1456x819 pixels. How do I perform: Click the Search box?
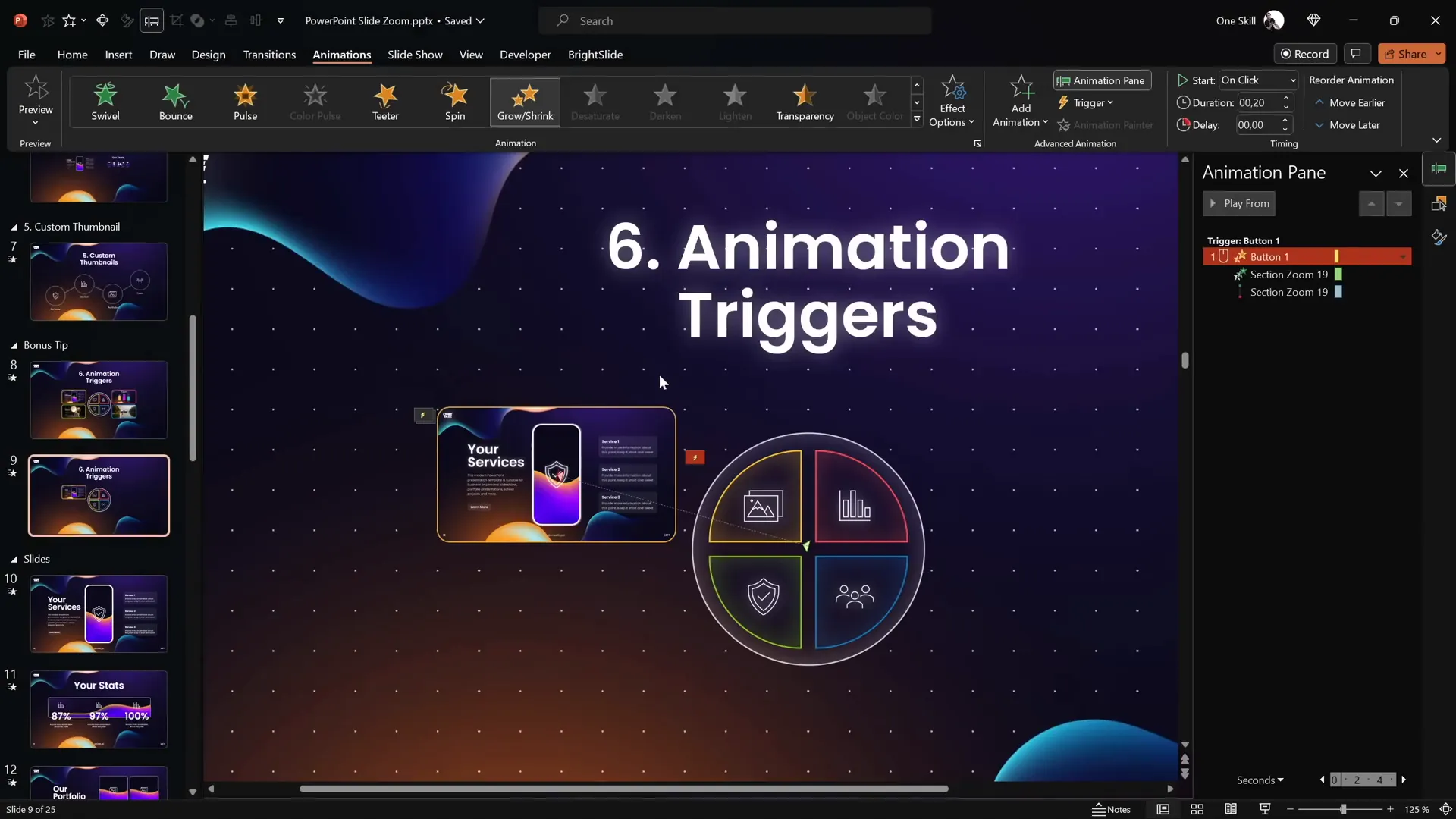coord(735,20)
